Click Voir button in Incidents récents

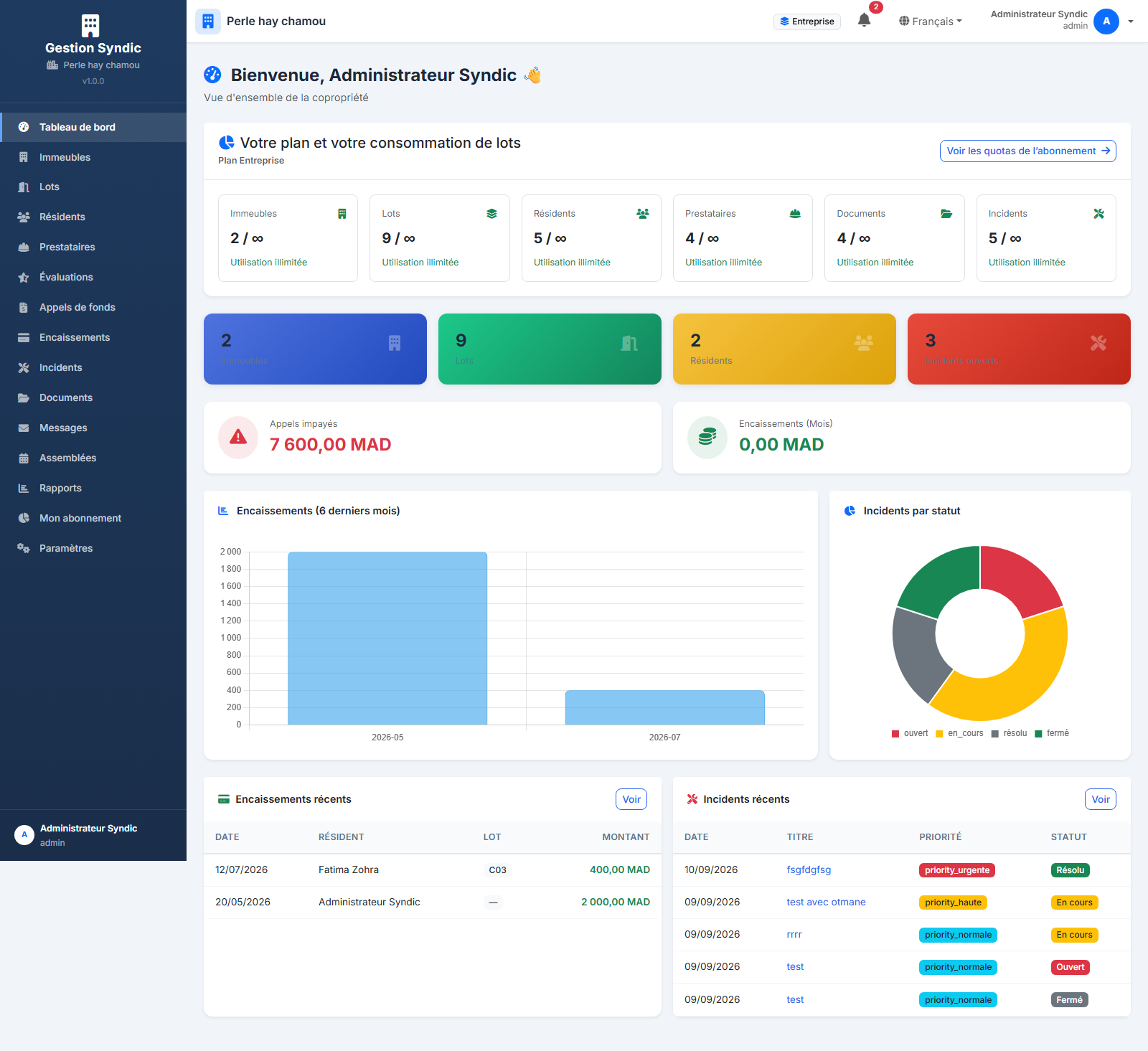click(x=1101, y=799)
